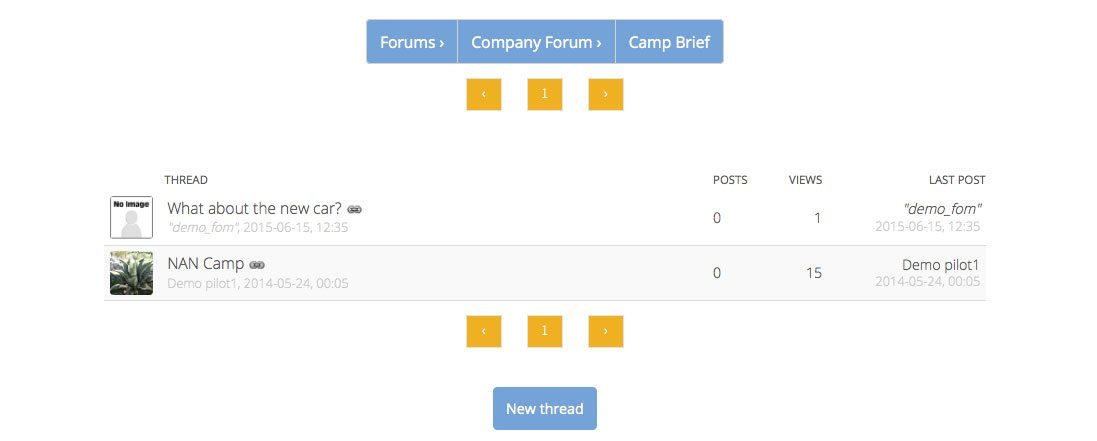Select page 1 in bottom pagination

(x=544, y=331)
